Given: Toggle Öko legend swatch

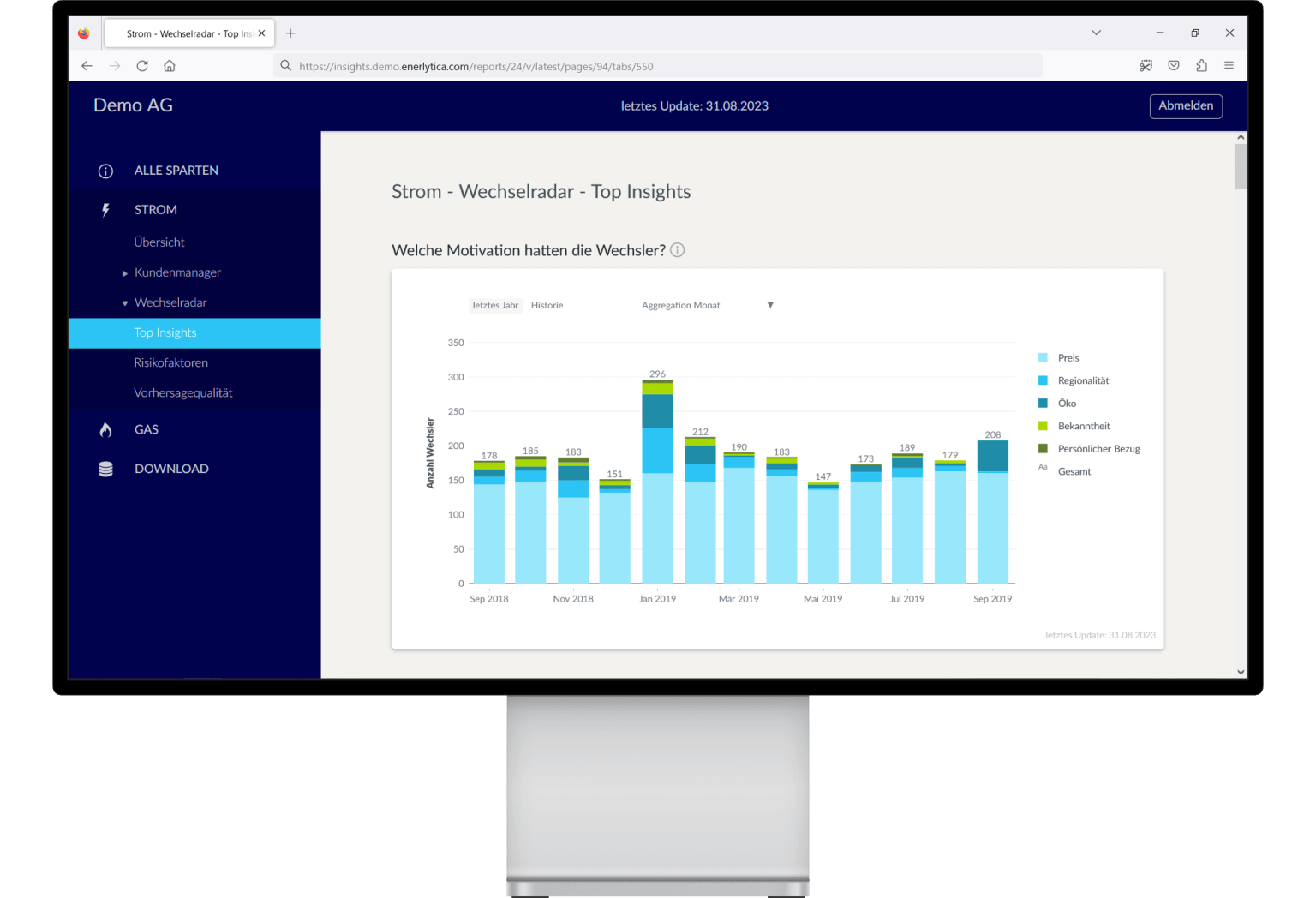Looking at the screenshot, I should tap(1043, 404).
